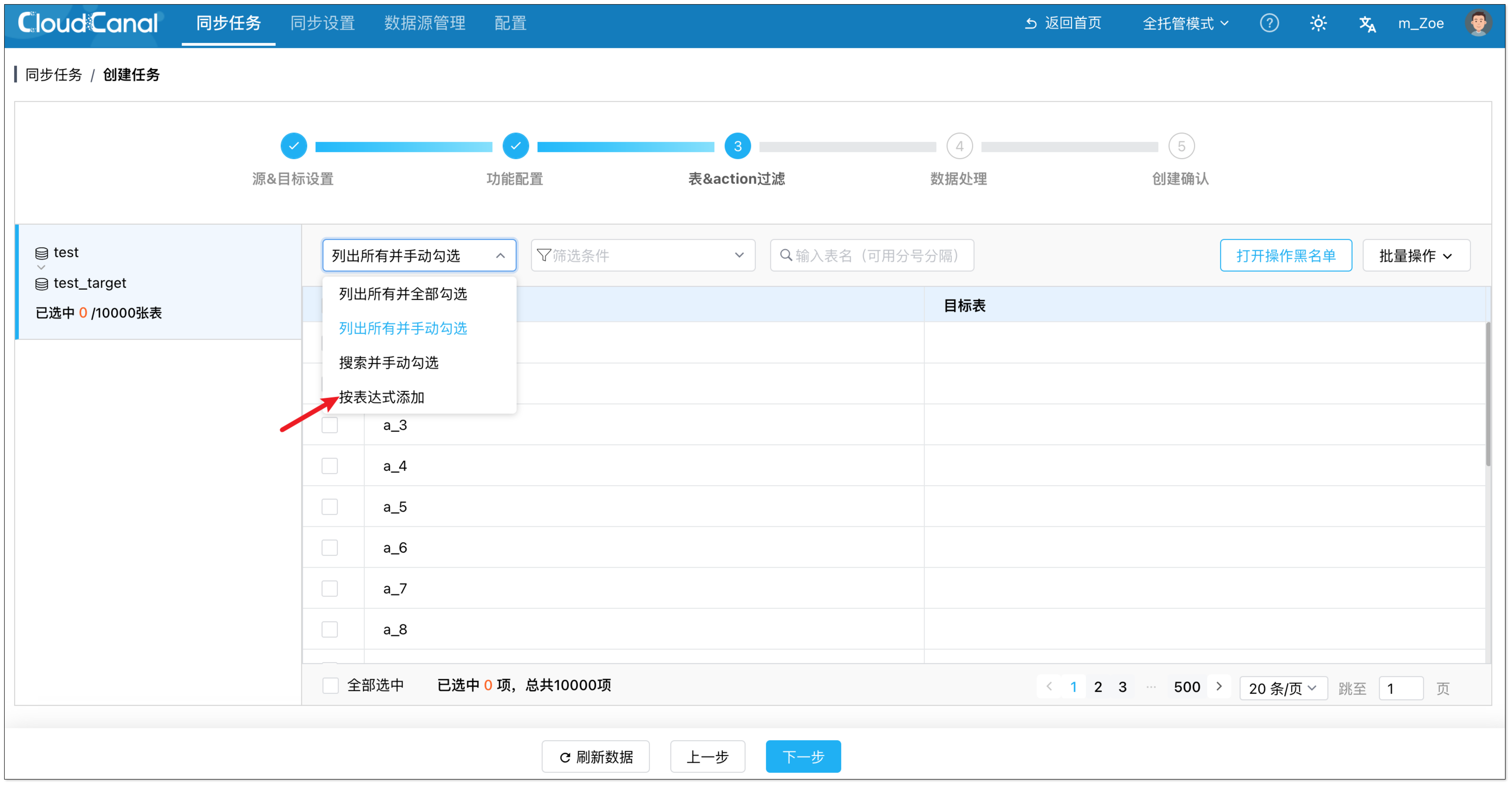Click the test_target database icon
The width and height of the screenshot is (1512, 786).
coord(42,284)
